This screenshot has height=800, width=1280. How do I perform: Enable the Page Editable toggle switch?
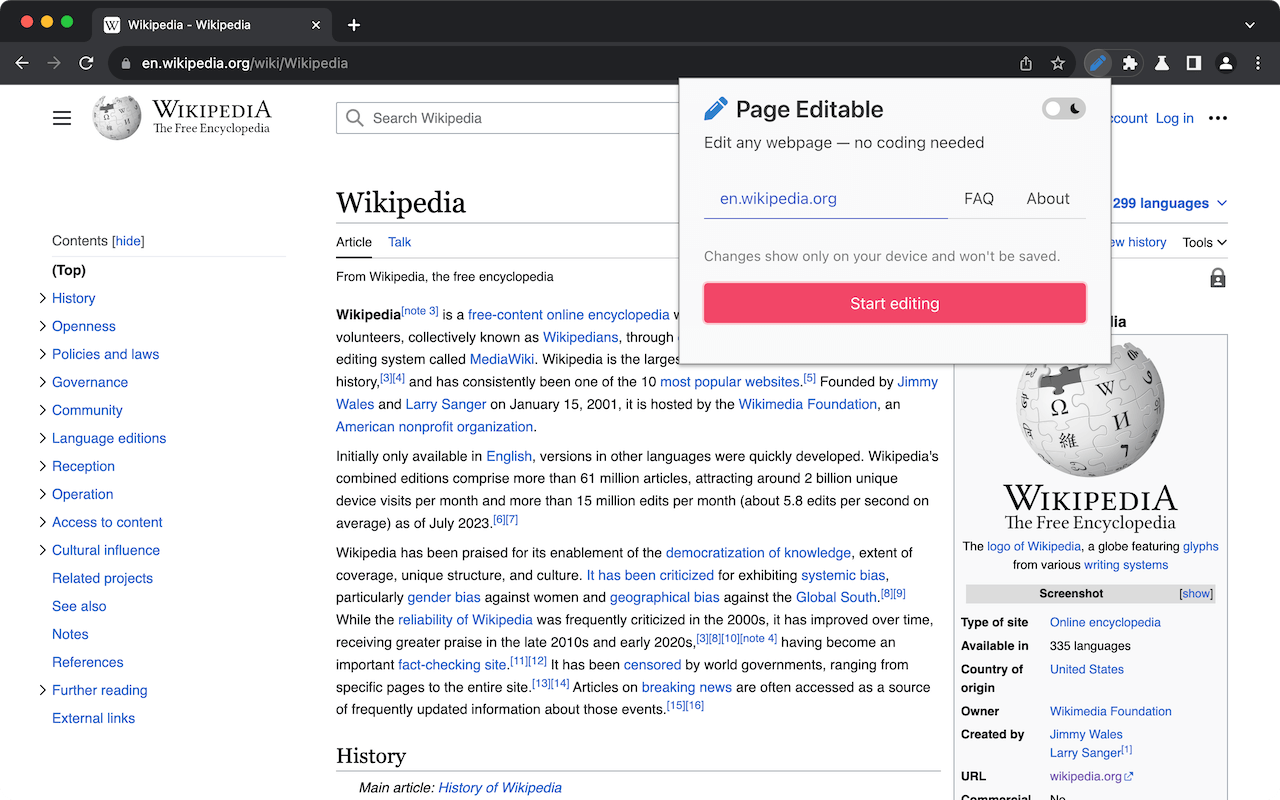[x=1063, y=108]
